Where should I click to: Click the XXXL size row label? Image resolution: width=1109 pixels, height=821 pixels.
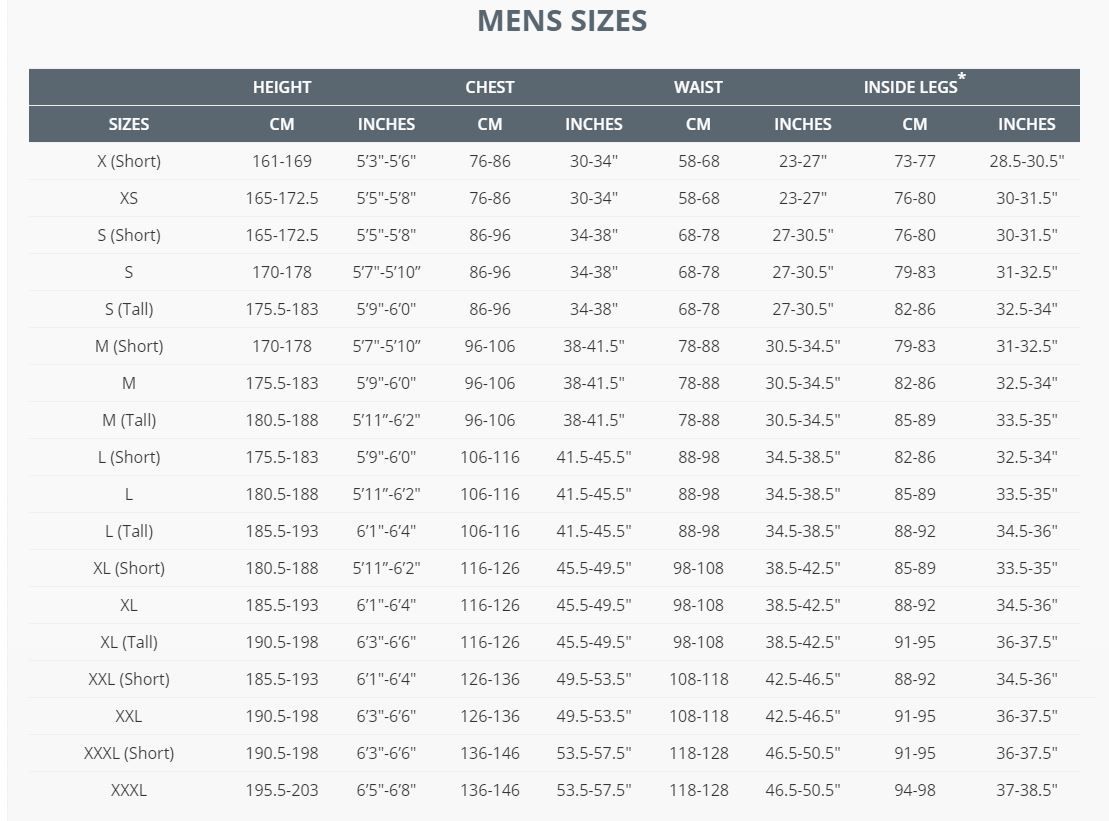[x=129, y=790]
